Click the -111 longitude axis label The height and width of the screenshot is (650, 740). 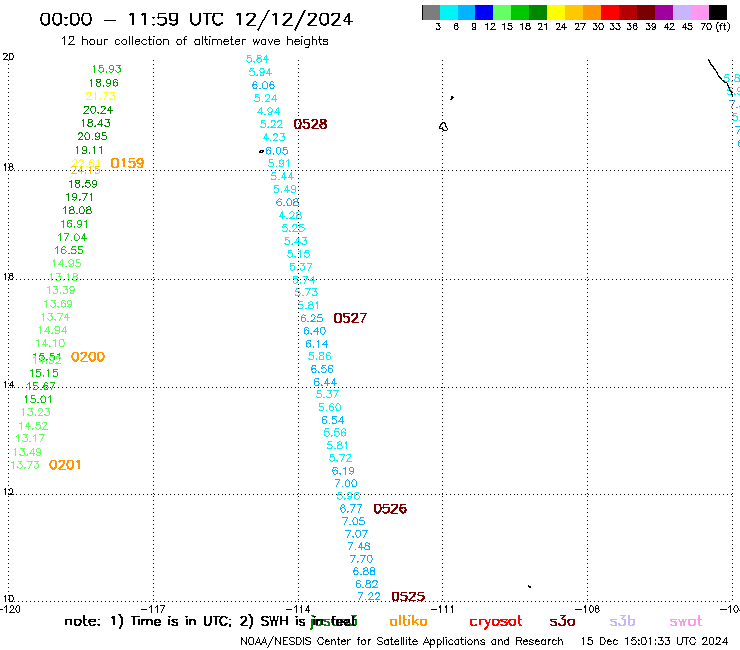pyautogui.click(x=442, y=609)
